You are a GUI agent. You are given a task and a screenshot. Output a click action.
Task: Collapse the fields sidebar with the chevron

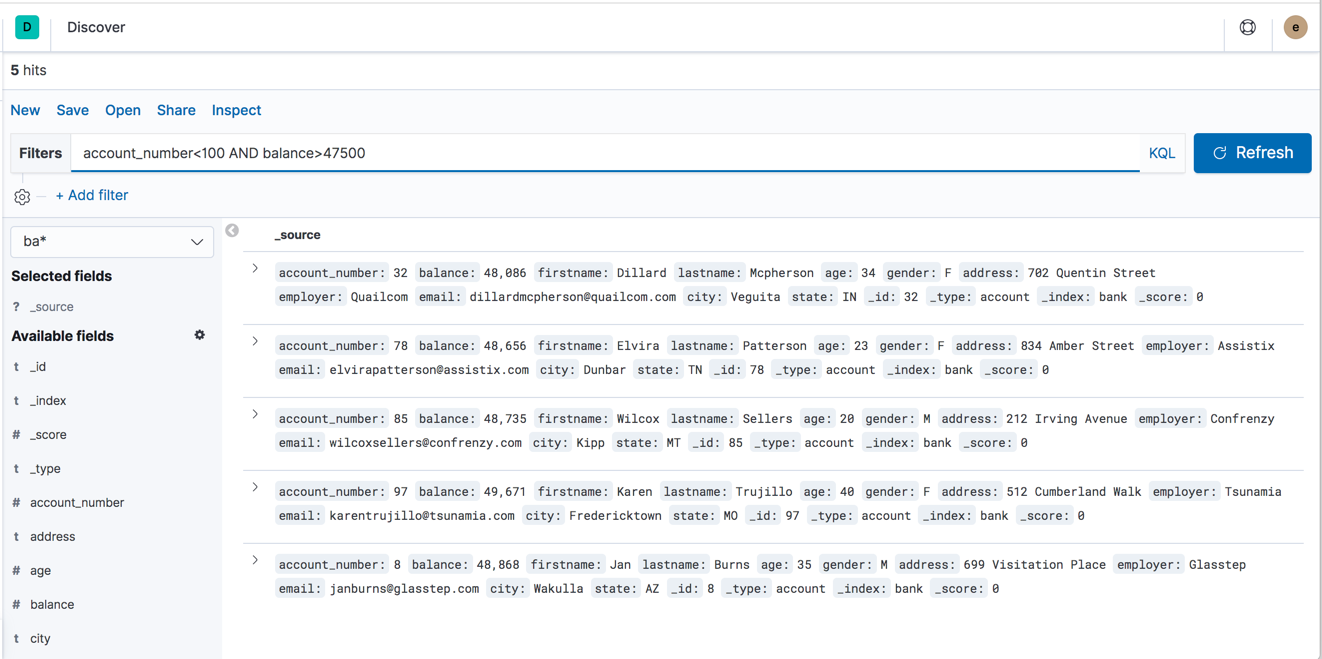pos(231,230)
